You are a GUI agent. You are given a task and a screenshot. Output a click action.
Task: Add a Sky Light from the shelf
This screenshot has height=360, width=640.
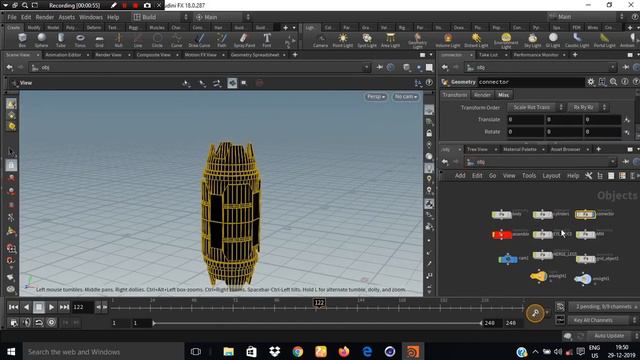tap(532, 40)
